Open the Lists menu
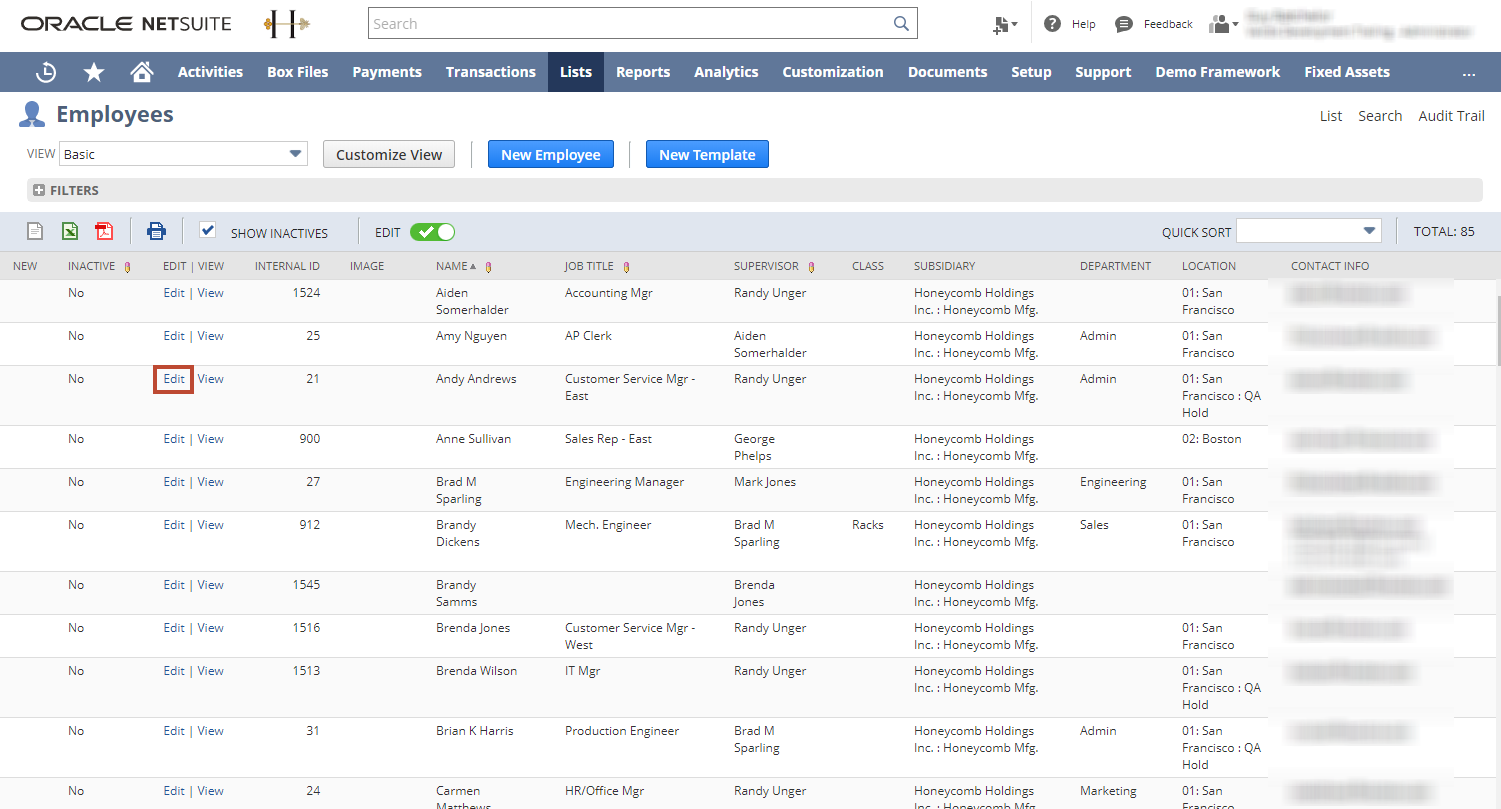This screenshot has height=809, width=1501. [x=576, y=72]
